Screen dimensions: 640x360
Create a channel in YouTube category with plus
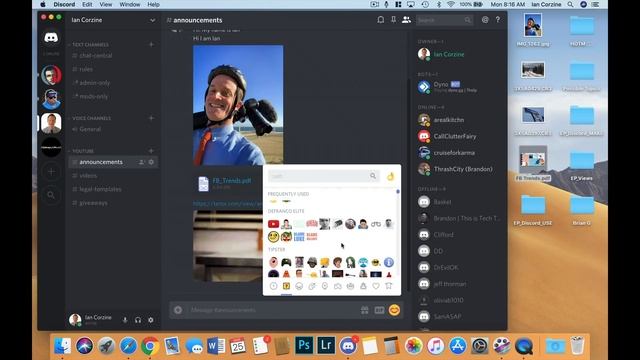151,150
